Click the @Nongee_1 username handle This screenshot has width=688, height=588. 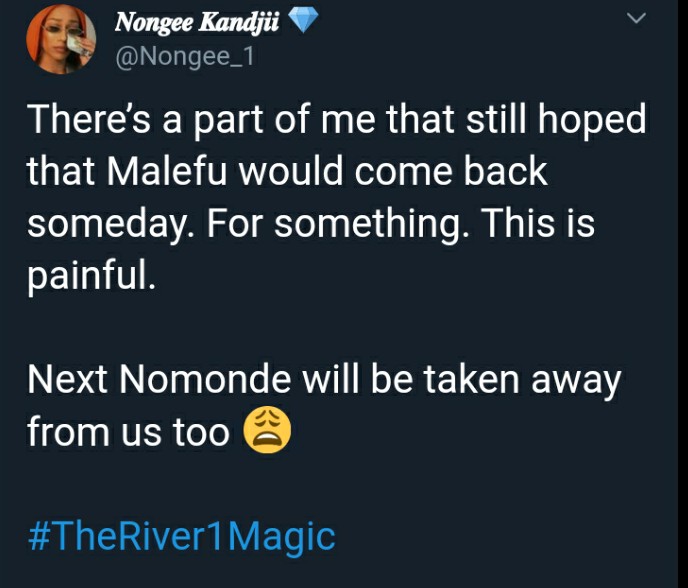click(184, 57)
